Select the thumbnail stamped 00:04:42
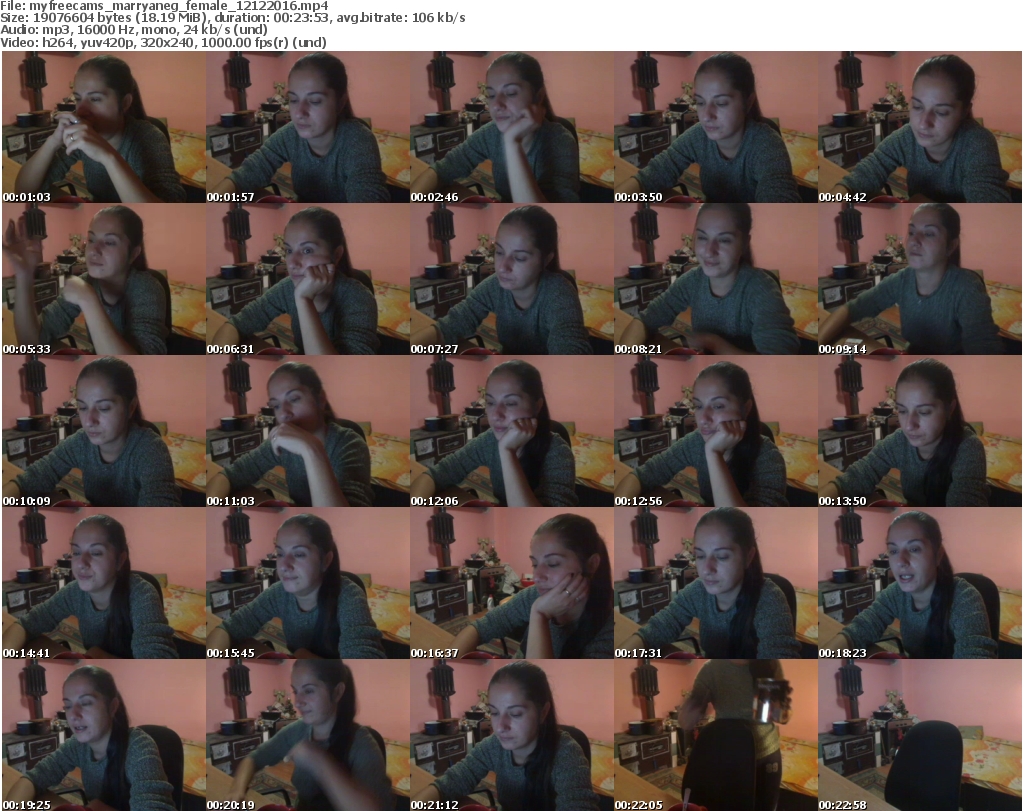 coord(920,127)
